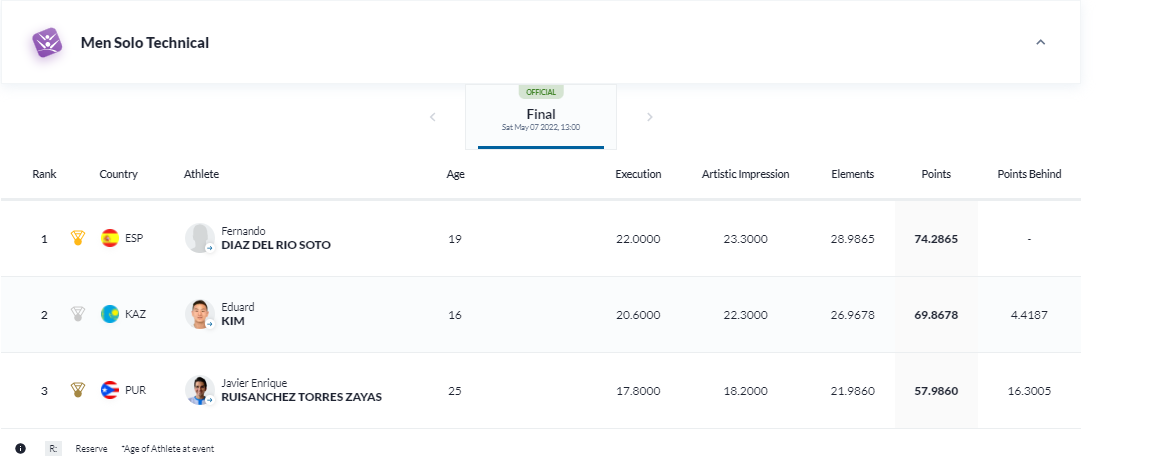The image size is (1154, 472).
Task: Click the Rank column header
Action: click(x=44, y=174)
